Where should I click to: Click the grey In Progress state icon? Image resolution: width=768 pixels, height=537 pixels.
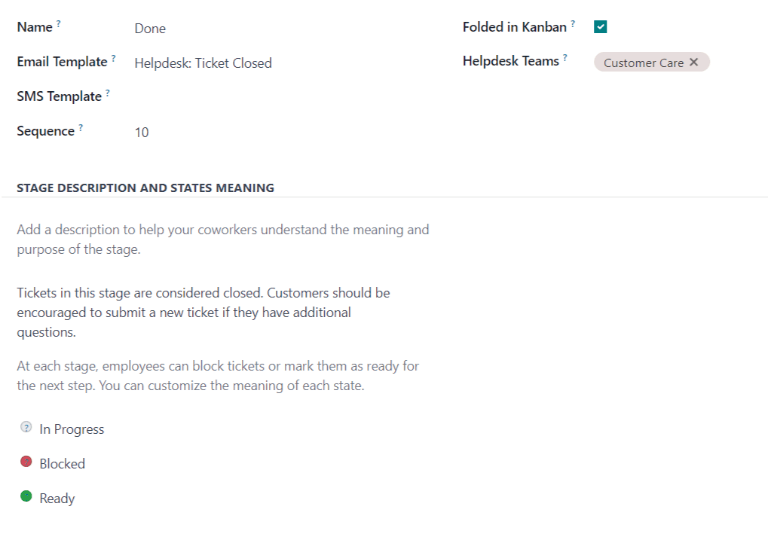(26, 428)
